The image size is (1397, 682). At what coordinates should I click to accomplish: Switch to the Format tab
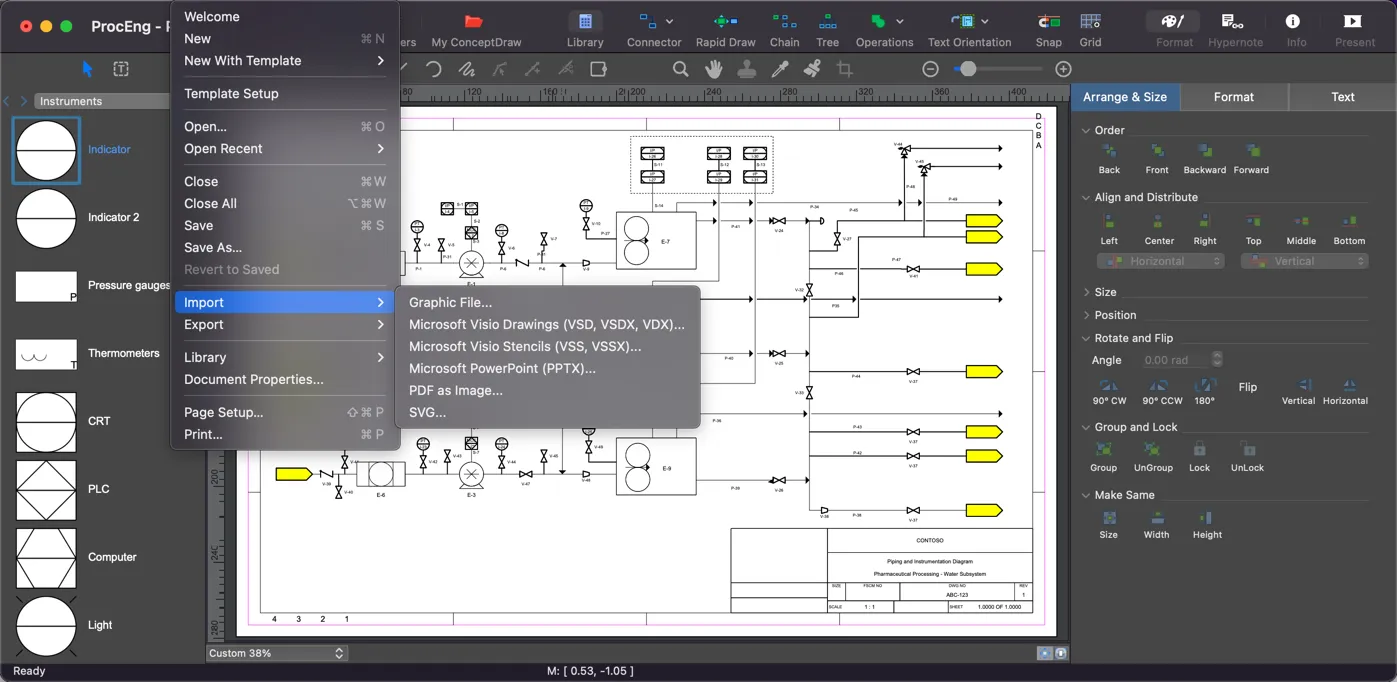[x=1234, y=96]
